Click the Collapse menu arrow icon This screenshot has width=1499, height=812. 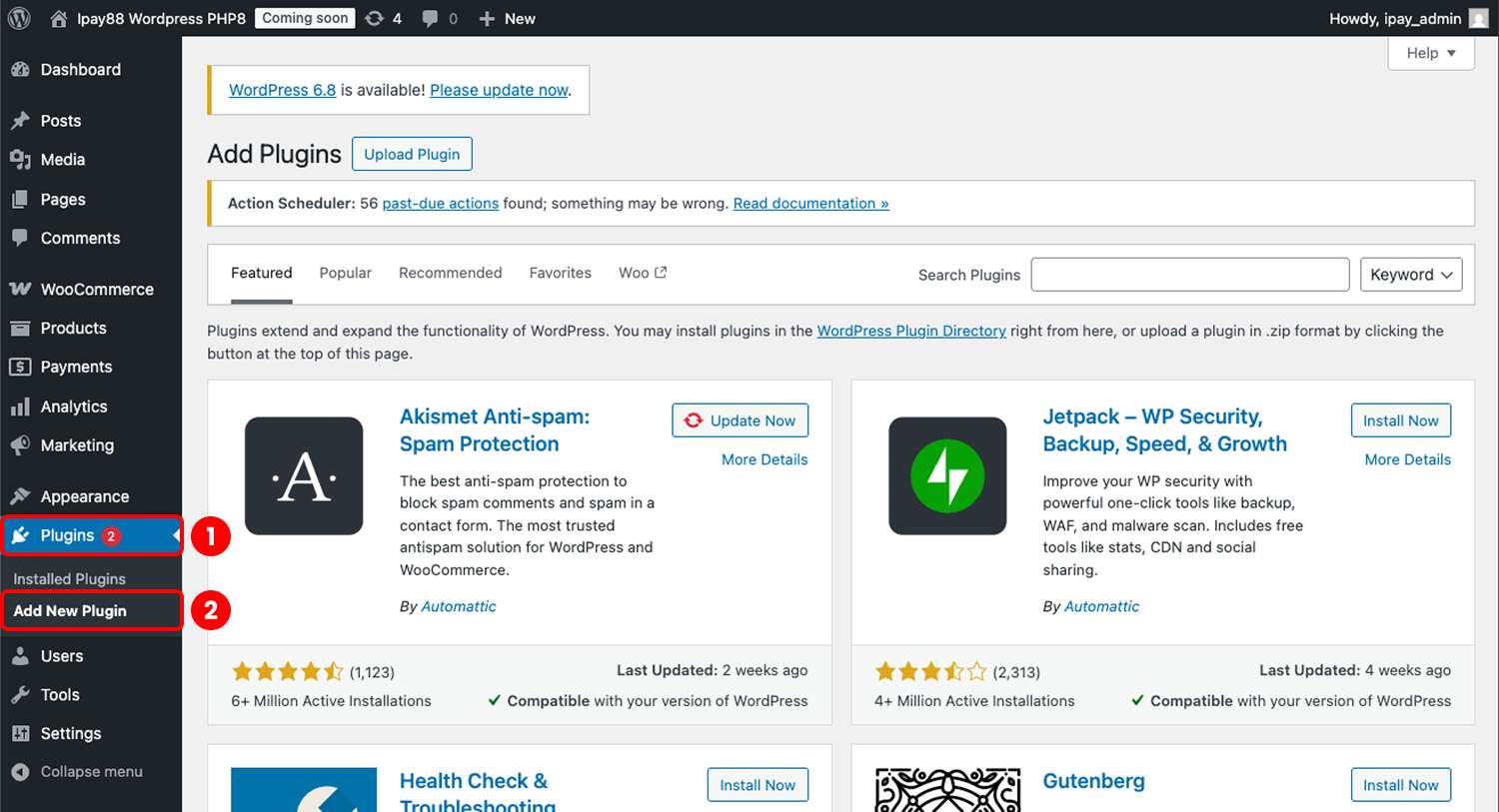pos(20,772)
